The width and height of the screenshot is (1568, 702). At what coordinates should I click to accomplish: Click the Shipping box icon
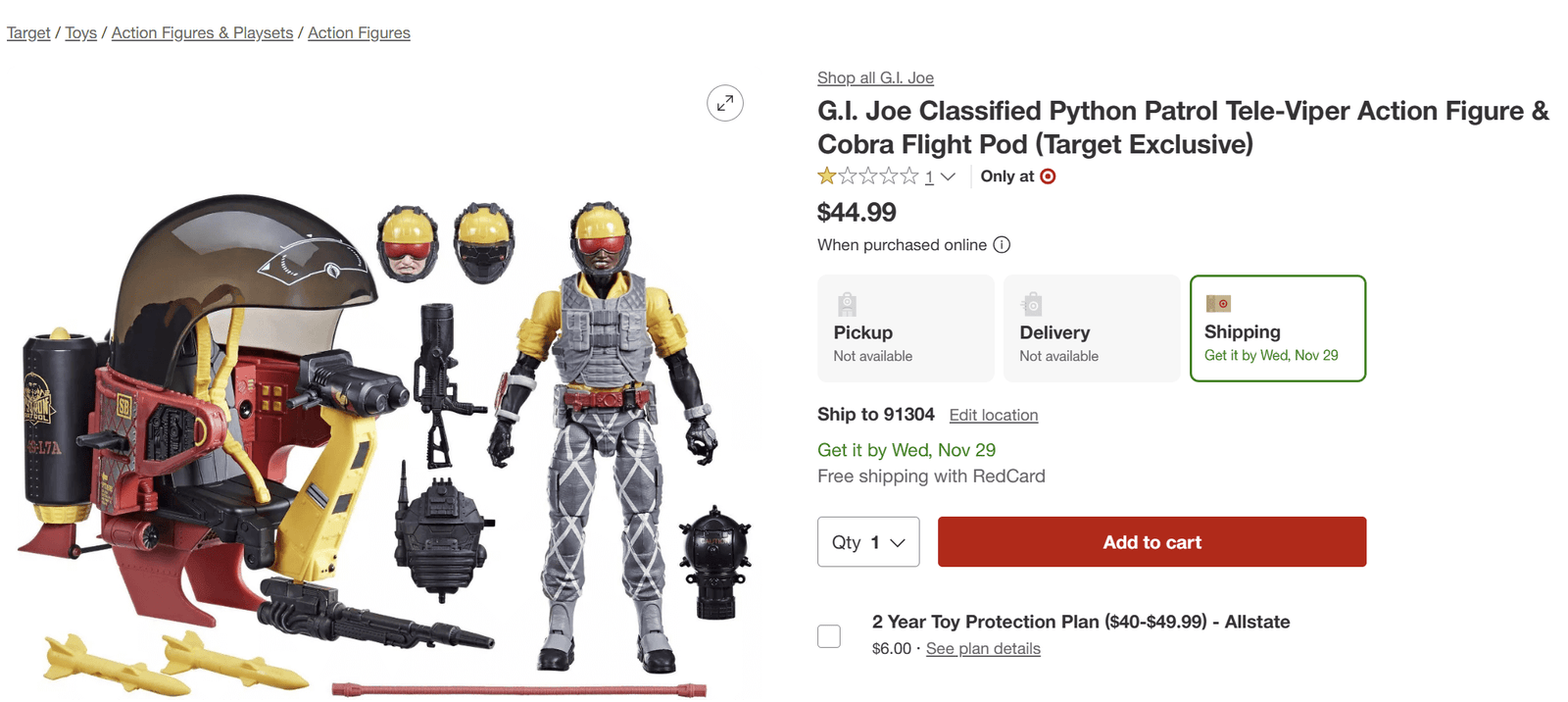tap(1218, 304)
